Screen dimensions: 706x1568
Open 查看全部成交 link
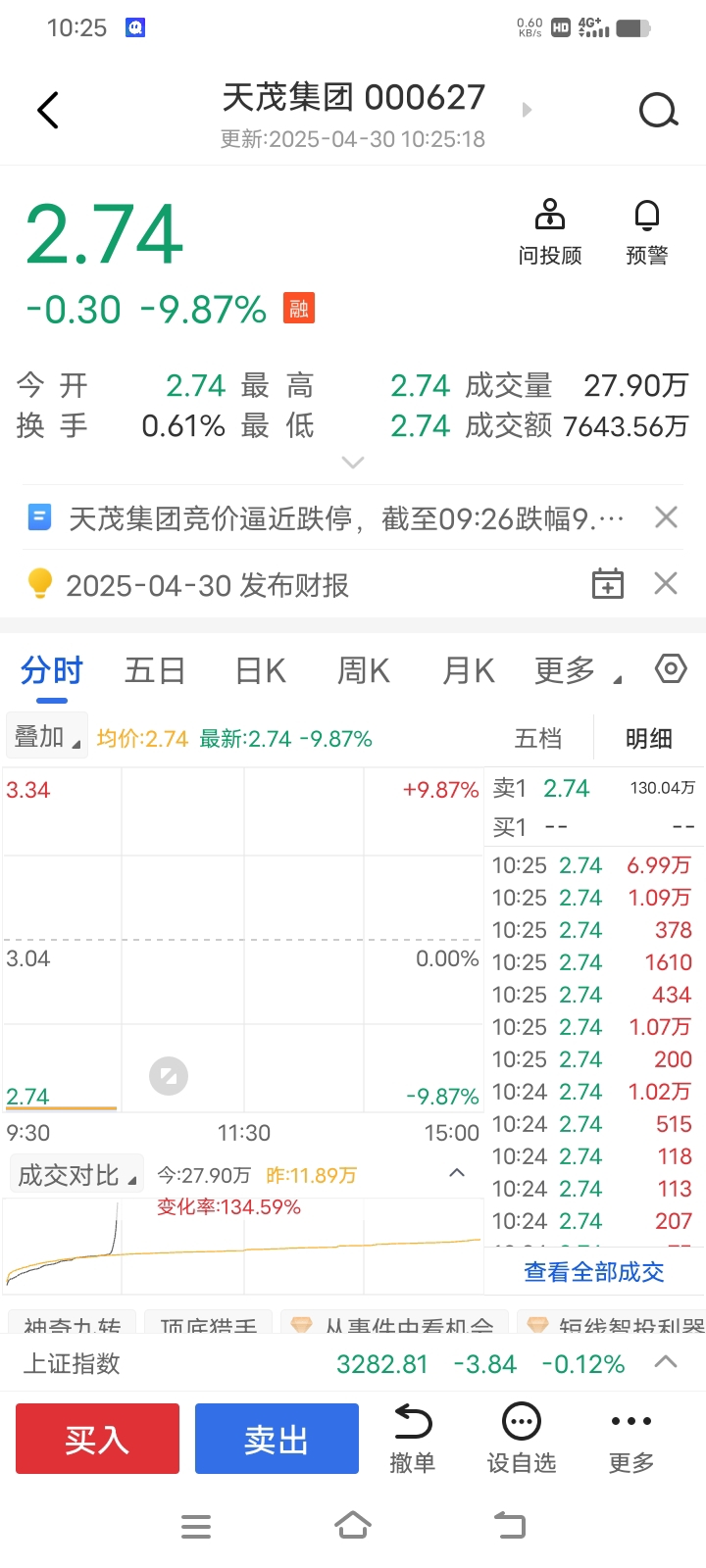594,1272
